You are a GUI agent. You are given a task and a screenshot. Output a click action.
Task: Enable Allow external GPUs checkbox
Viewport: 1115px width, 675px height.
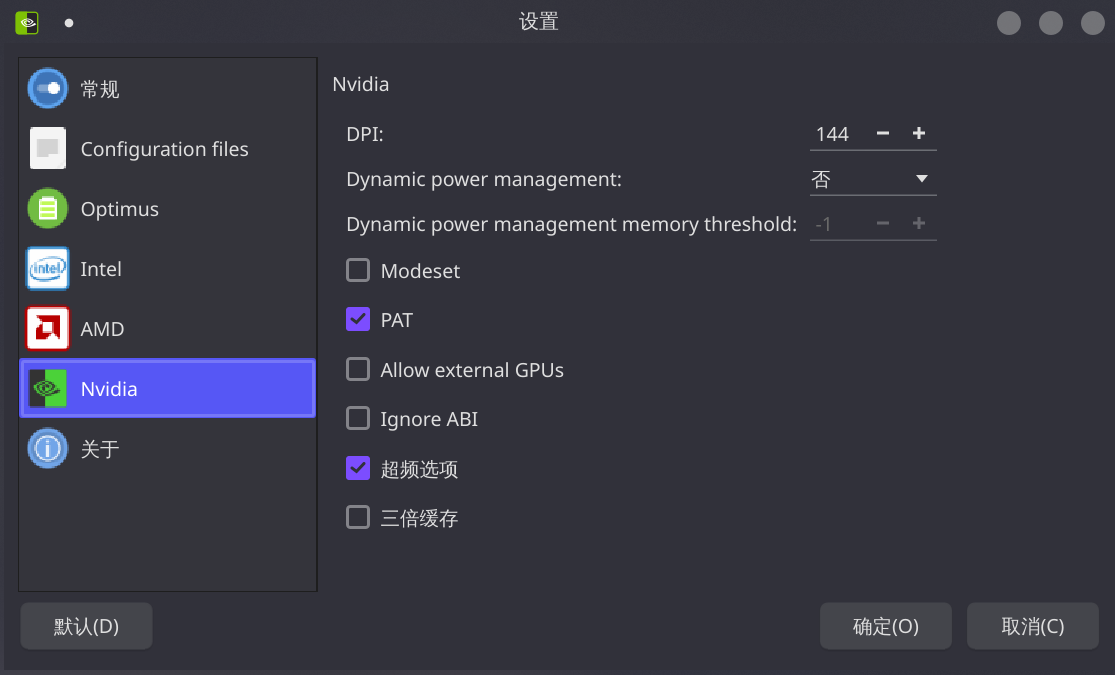click(x=358, y=370)
